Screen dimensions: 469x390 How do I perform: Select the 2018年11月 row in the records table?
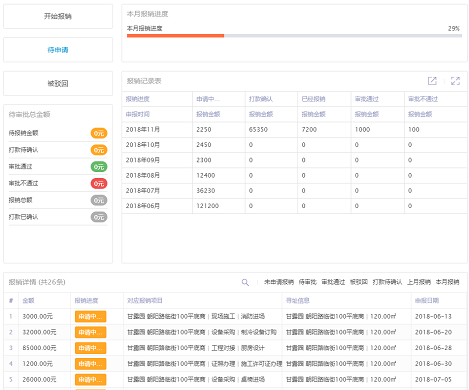tap(294, 130)
